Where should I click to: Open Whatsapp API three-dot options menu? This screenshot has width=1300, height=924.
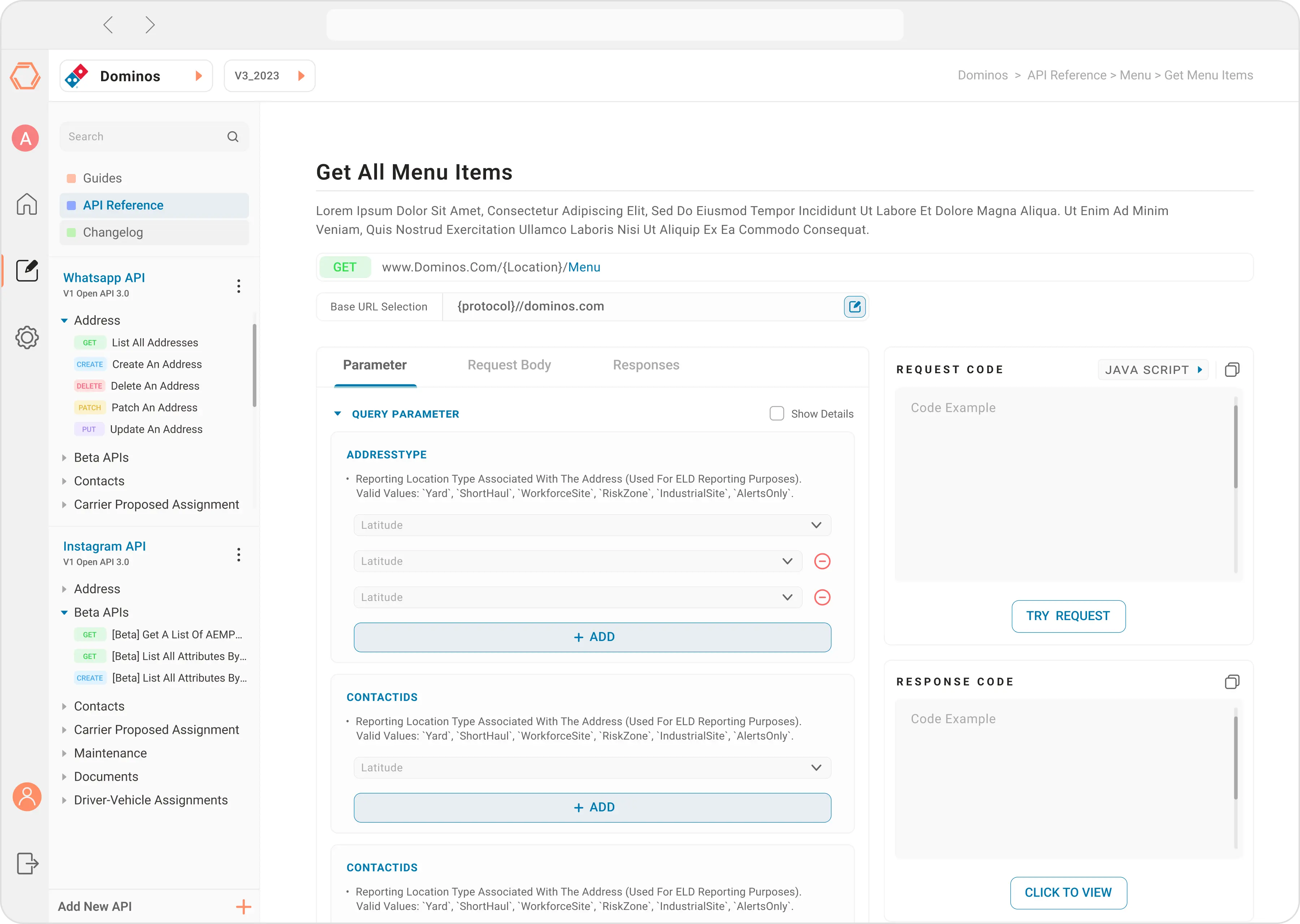pos(238,286)
